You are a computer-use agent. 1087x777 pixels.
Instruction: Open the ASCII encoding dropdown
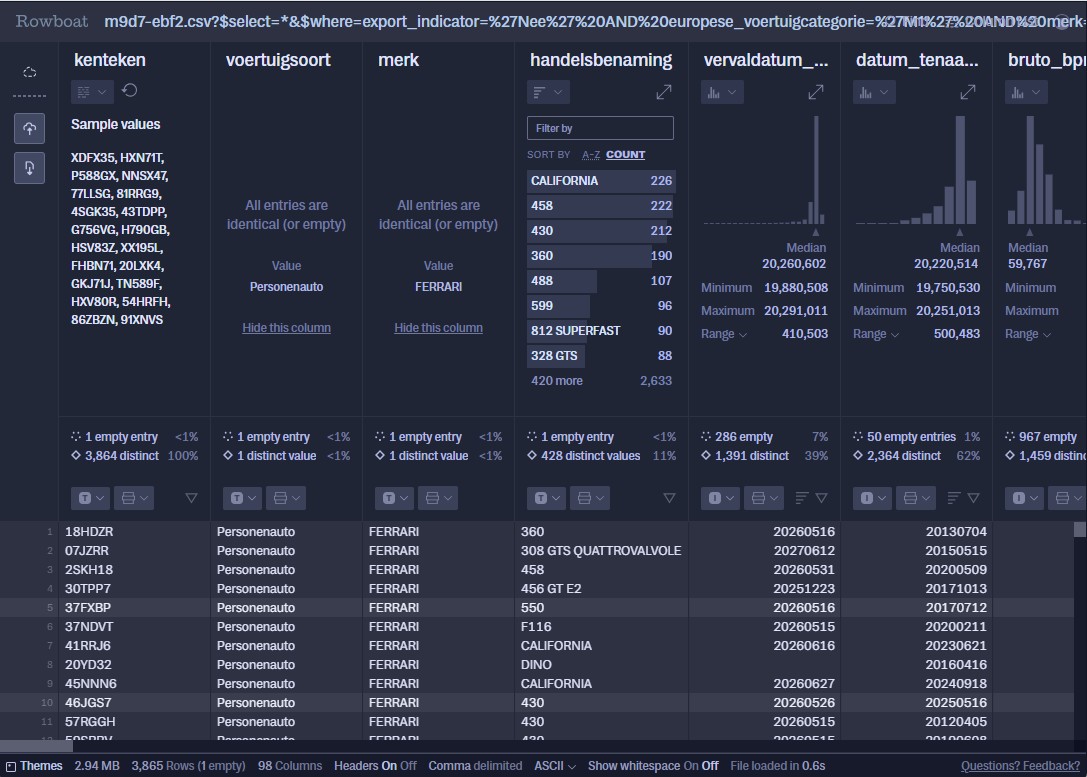[555, 766]
